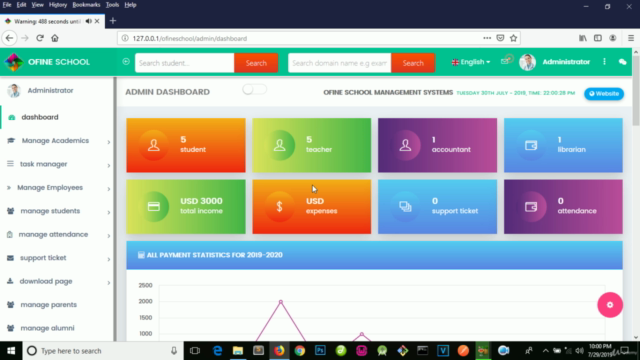Click Type here to search taskbar box
The width and height of the screenshot is (640, 360).
pyautogui.click(x=102, y=351)
